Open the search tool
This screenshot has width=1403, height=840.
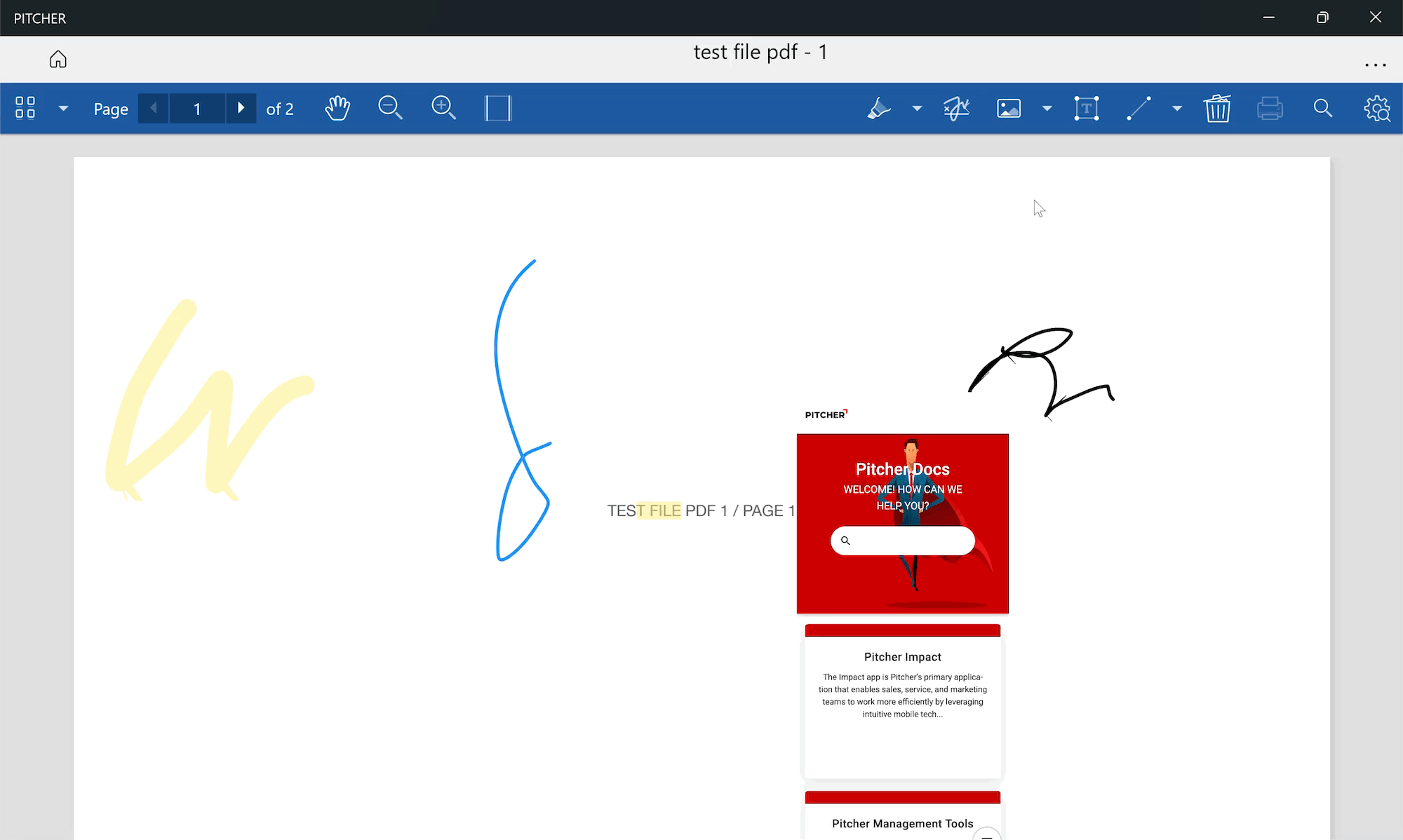(1322, 108)
